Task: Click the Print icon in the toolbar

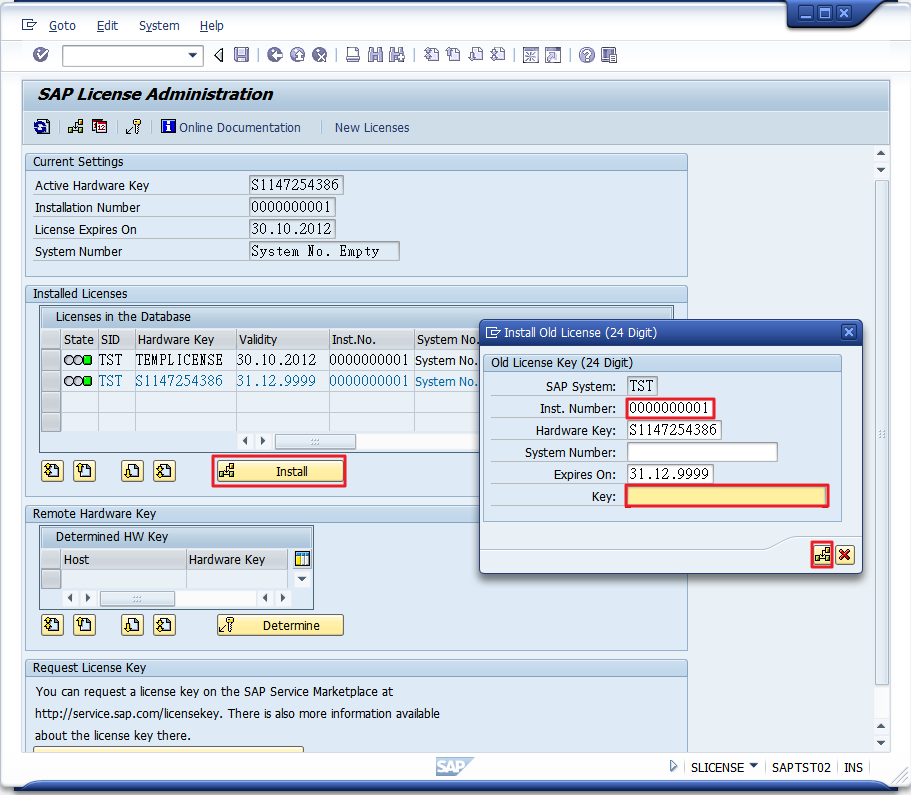Action: 353,55
